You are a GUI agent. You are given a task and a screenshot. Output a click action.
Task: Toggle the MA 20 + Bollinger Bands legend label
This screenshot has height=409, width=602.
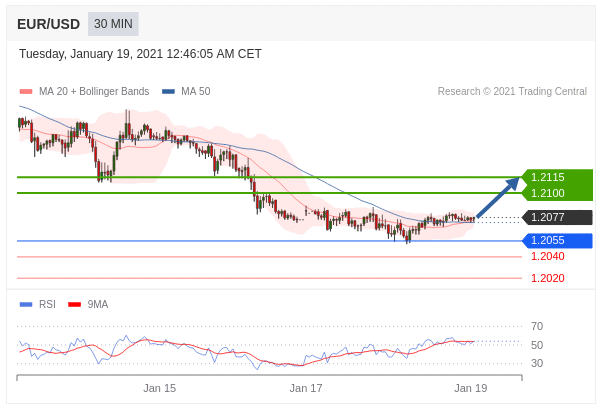pos(93,92)
